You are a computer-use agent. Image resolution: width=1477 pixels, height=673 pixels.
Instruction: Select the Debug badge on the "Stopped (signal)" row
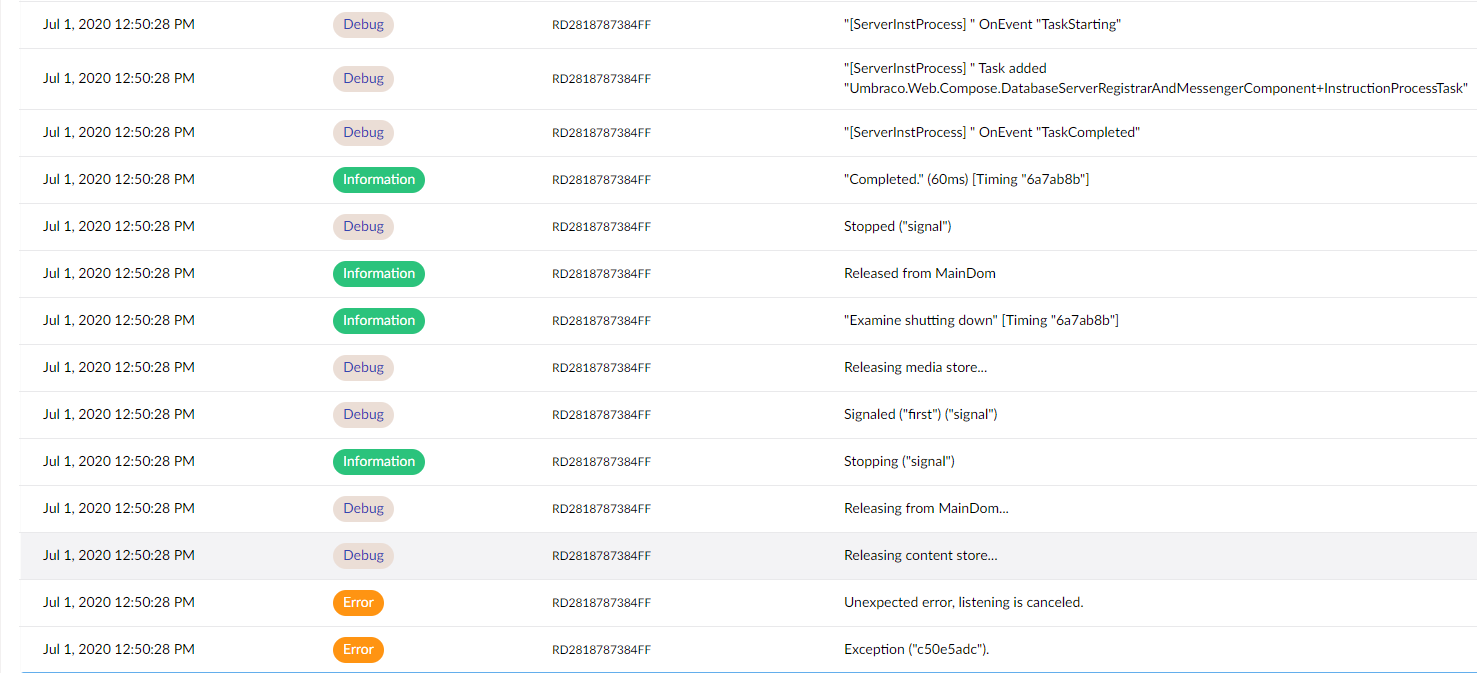(x=363, y=226)
